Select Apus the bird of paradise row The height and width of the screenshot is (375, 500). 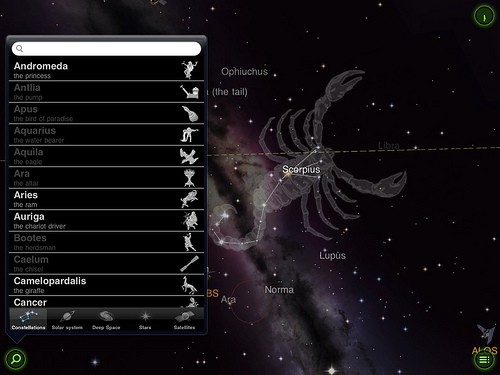pyautogui.click(x=106, y=113)
